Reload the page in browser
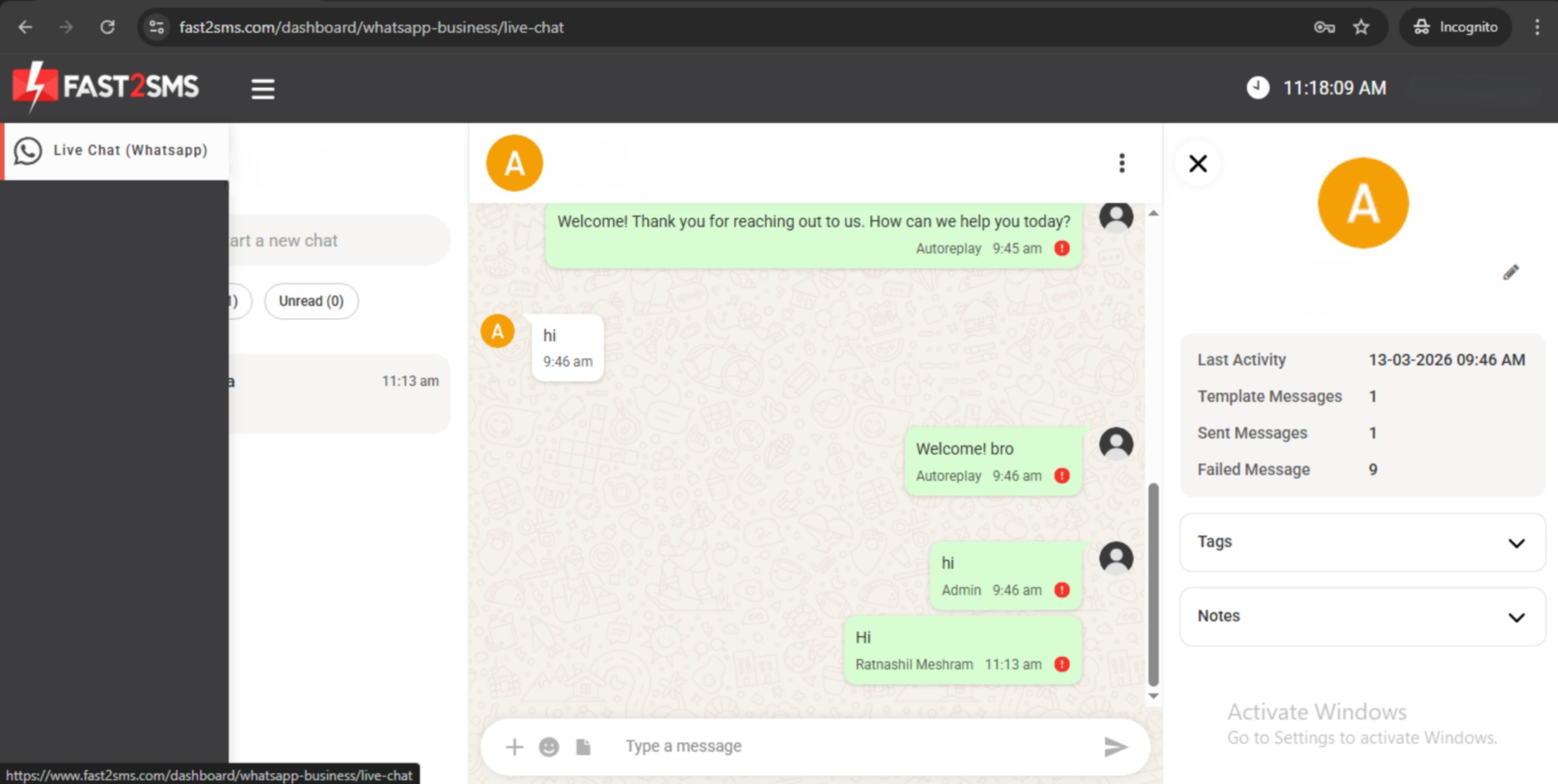 [107, 27]
